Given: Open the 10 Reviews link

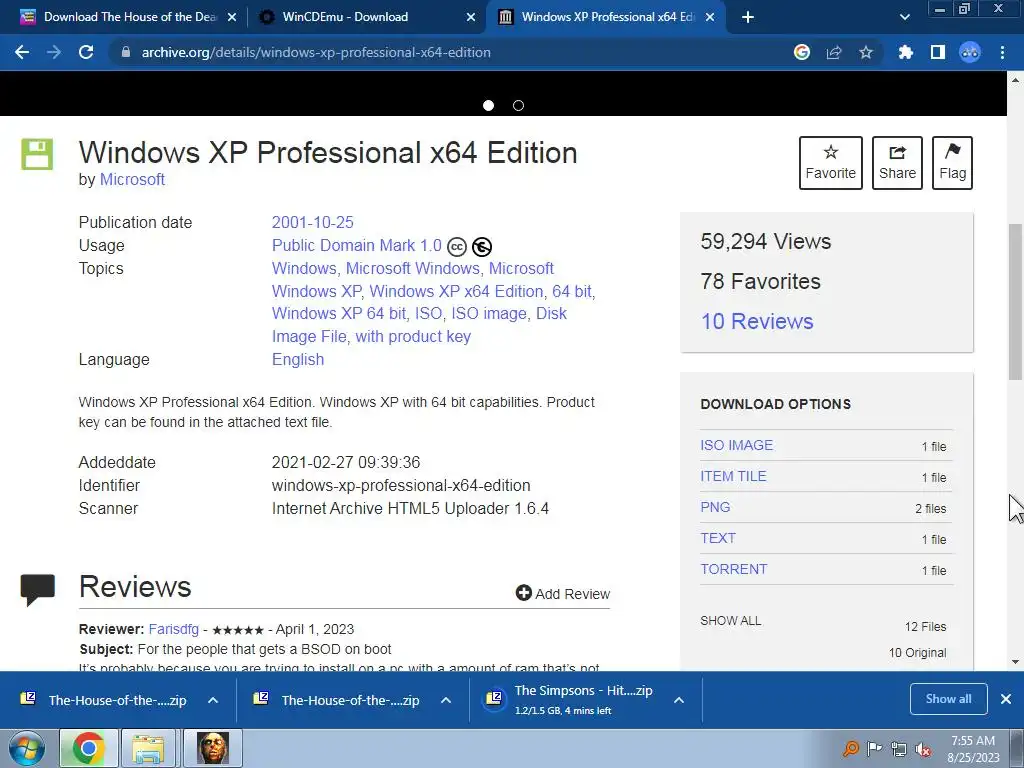Looking at the screenshot, I should pos(757,321).
